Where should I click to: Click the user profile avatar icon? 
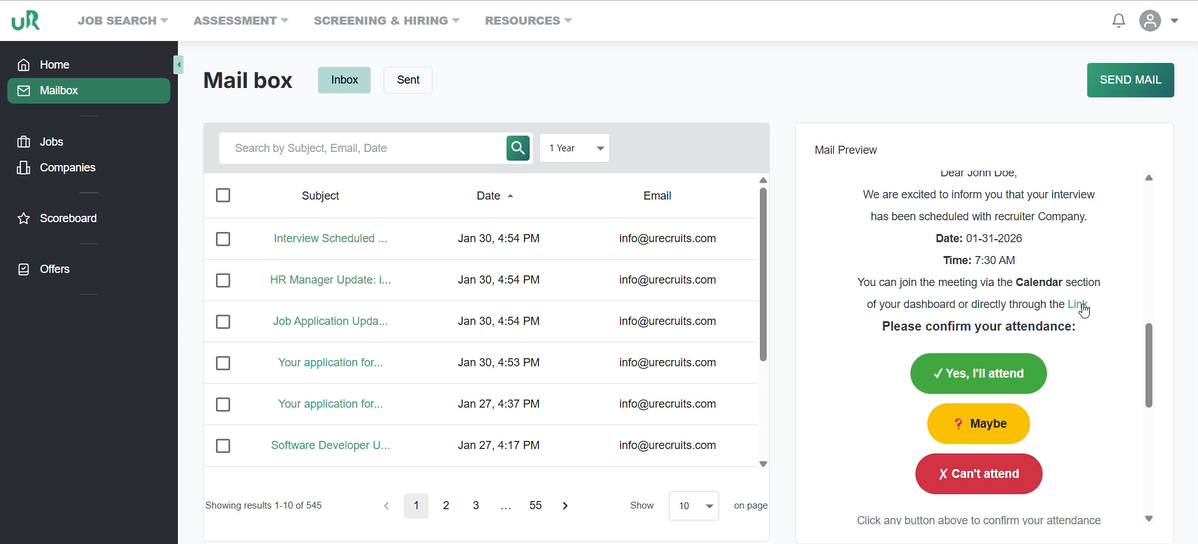coord(1151,21)
